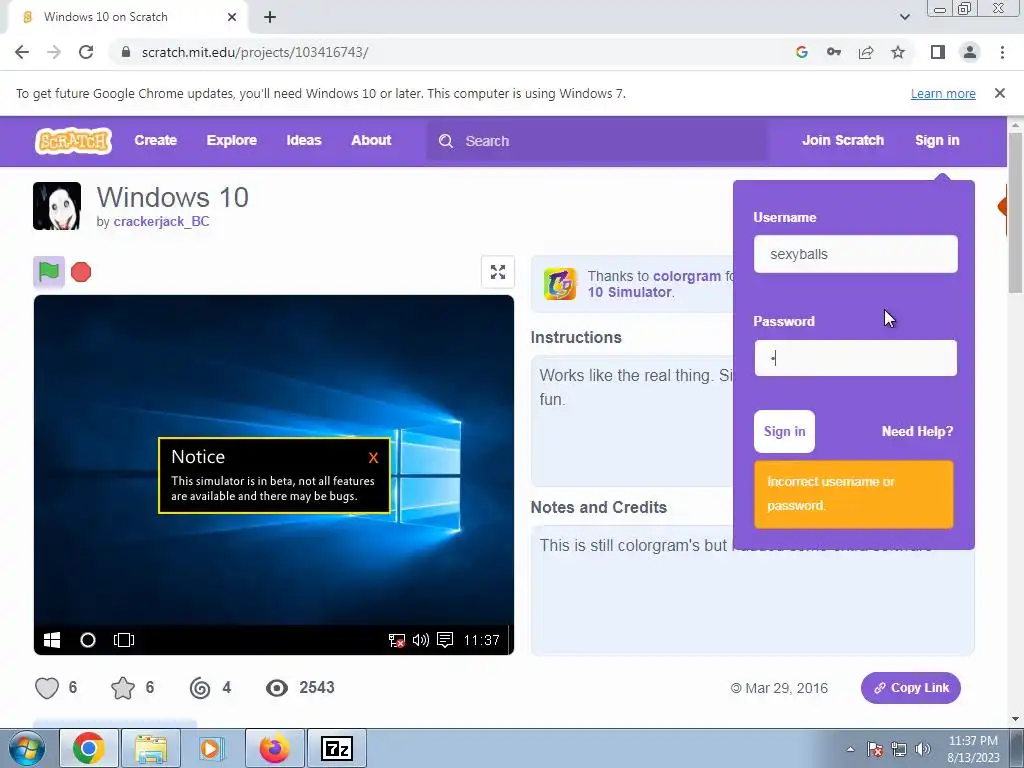Love this project with the heart icon
The width and height of the screenshot is (1024, 768).
point(47,688)
